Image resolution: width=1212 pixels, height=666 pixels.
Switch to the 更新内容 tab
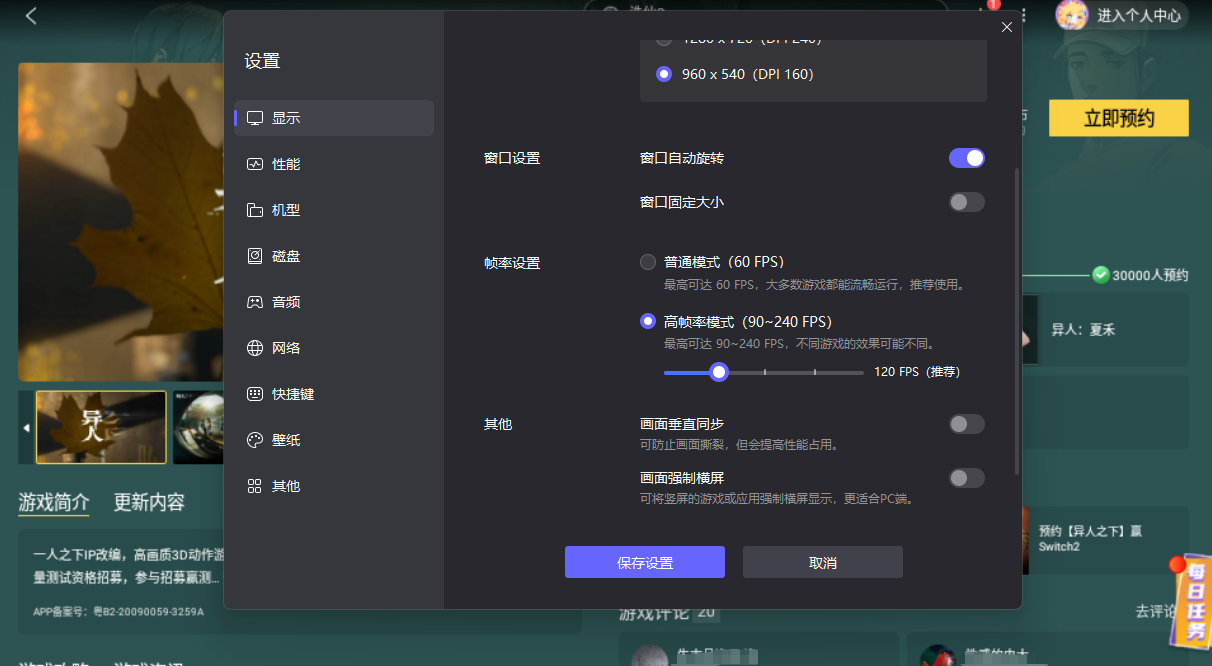[146, 503]
